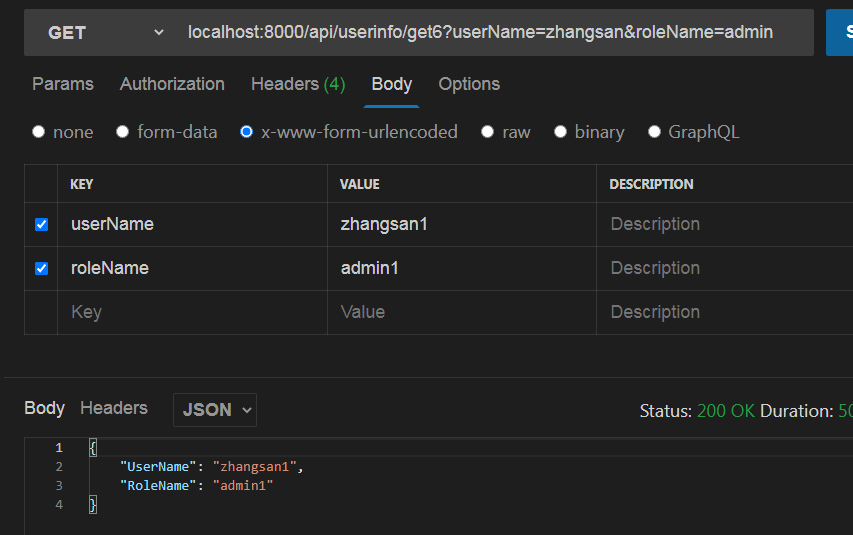Edit the roleName key cell

193,268
